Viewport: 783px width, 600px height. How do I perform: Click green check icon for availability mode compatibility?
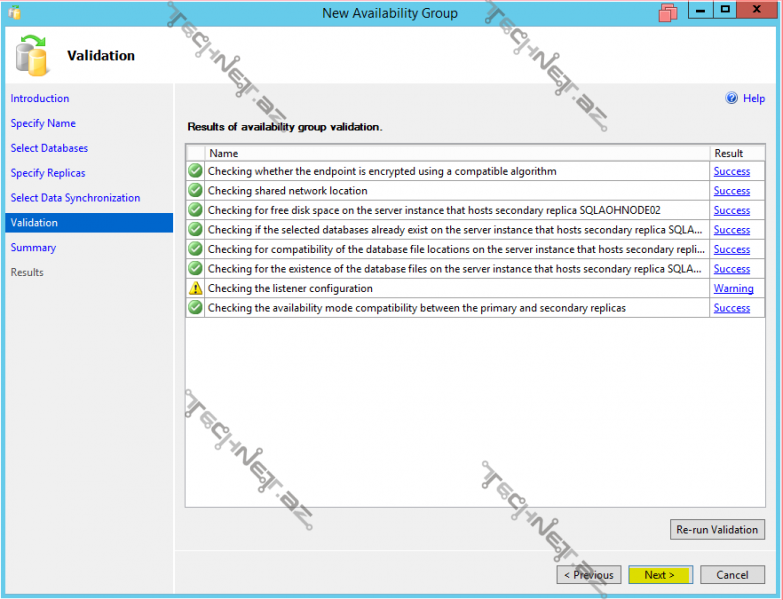point(195,308)
